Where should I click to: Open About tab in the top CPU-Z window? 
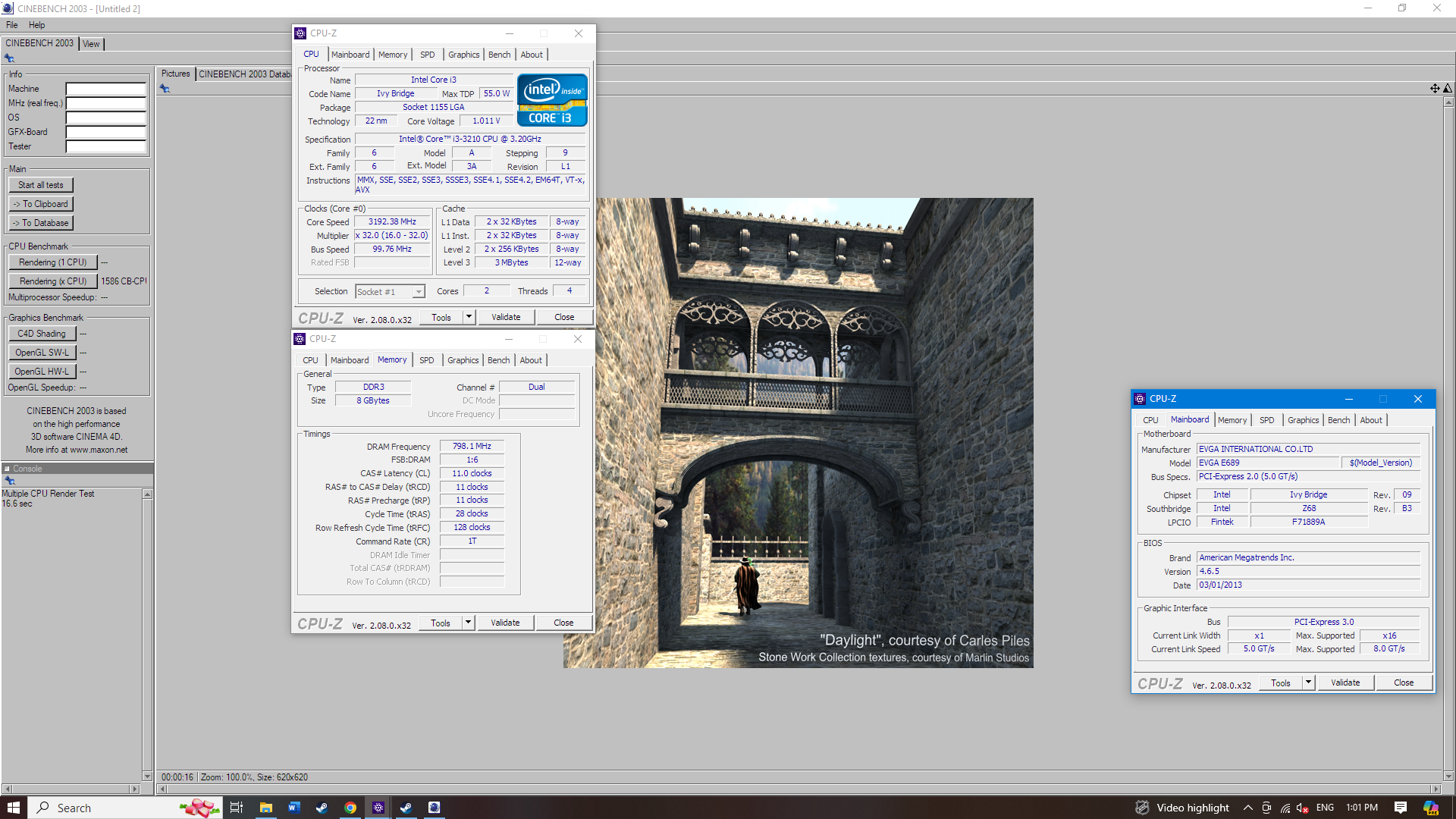coord(532,55)
